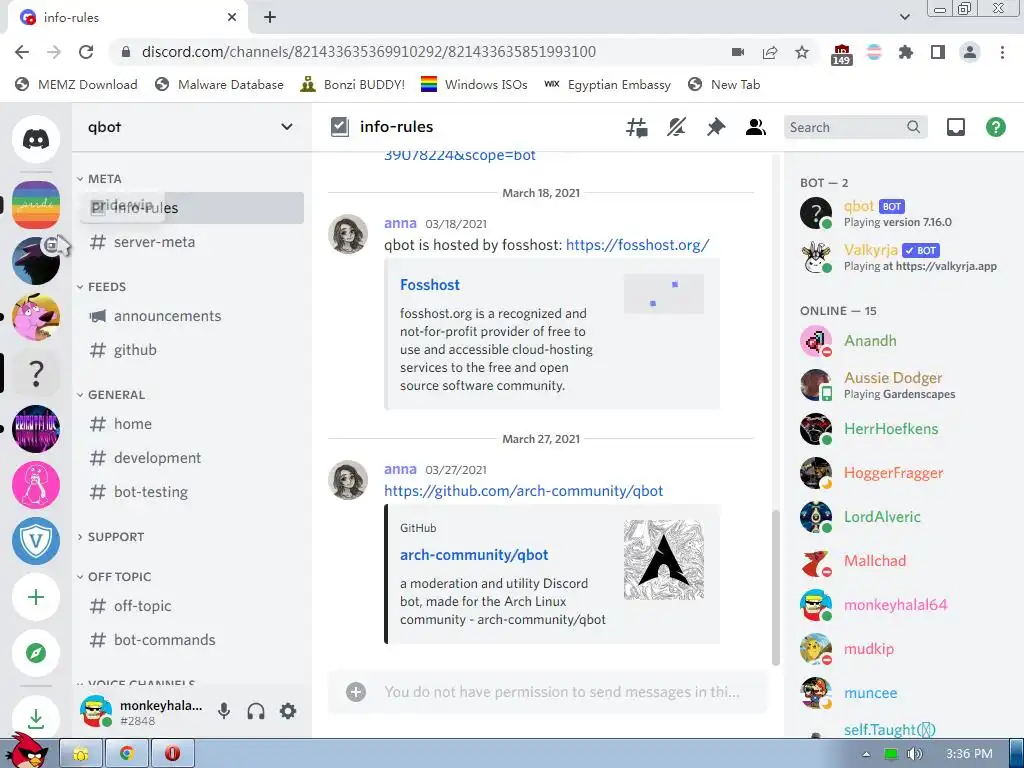Image resolution: width=1024 pixels, height=768 pixels.
Task: Open Arch logo embed thumbnail
Action: tap(664, 560)
